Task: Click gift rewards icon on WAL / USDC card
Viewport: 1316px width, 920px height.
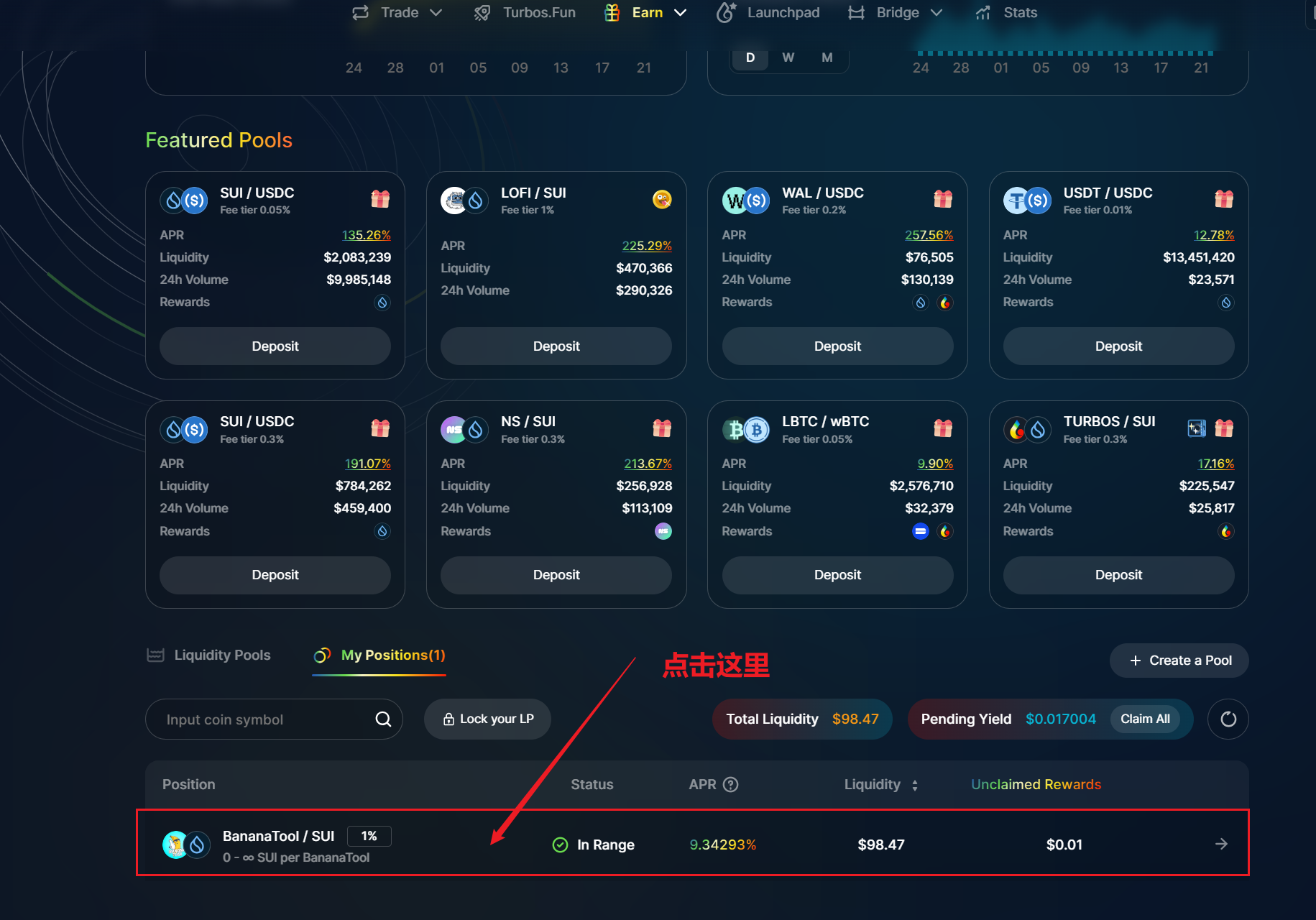Action: tap(942, 198)
